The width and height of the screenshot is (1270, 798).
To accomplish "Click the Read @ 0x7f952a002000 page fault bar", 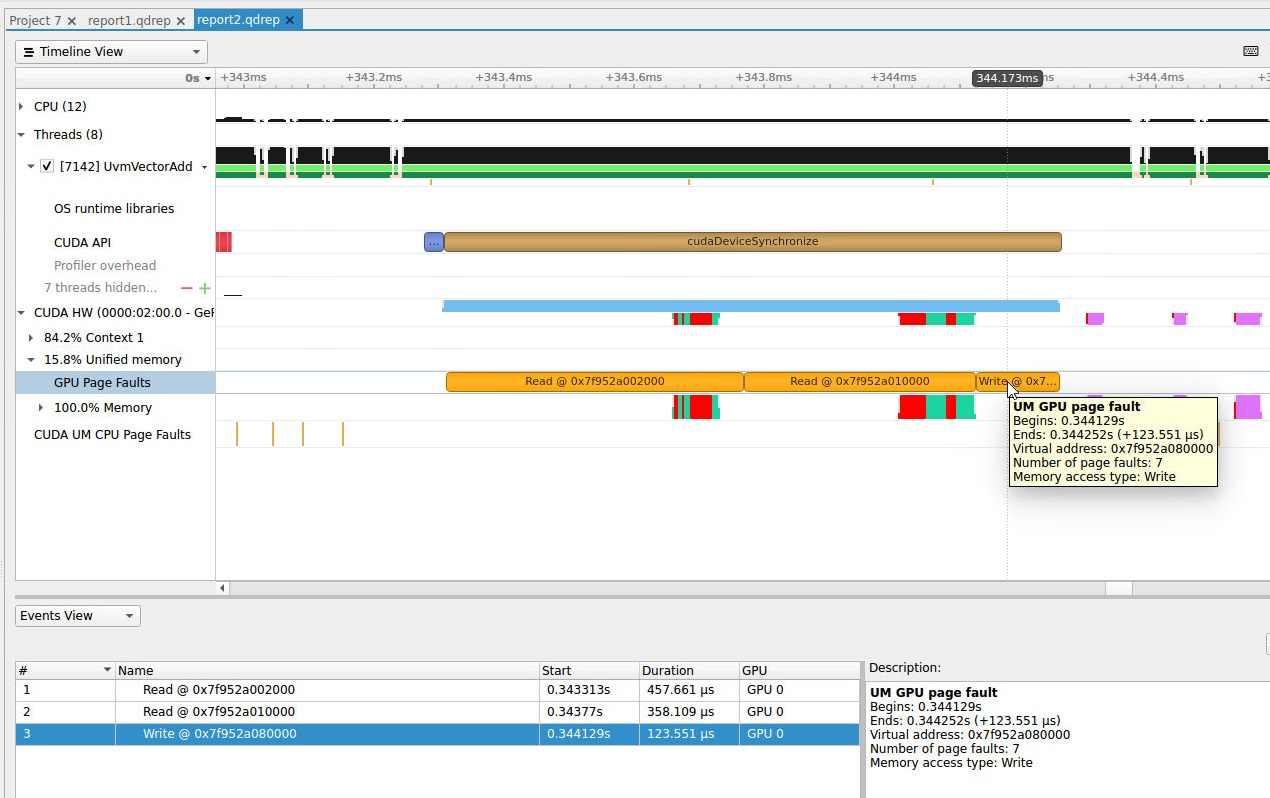I will 595,381.
